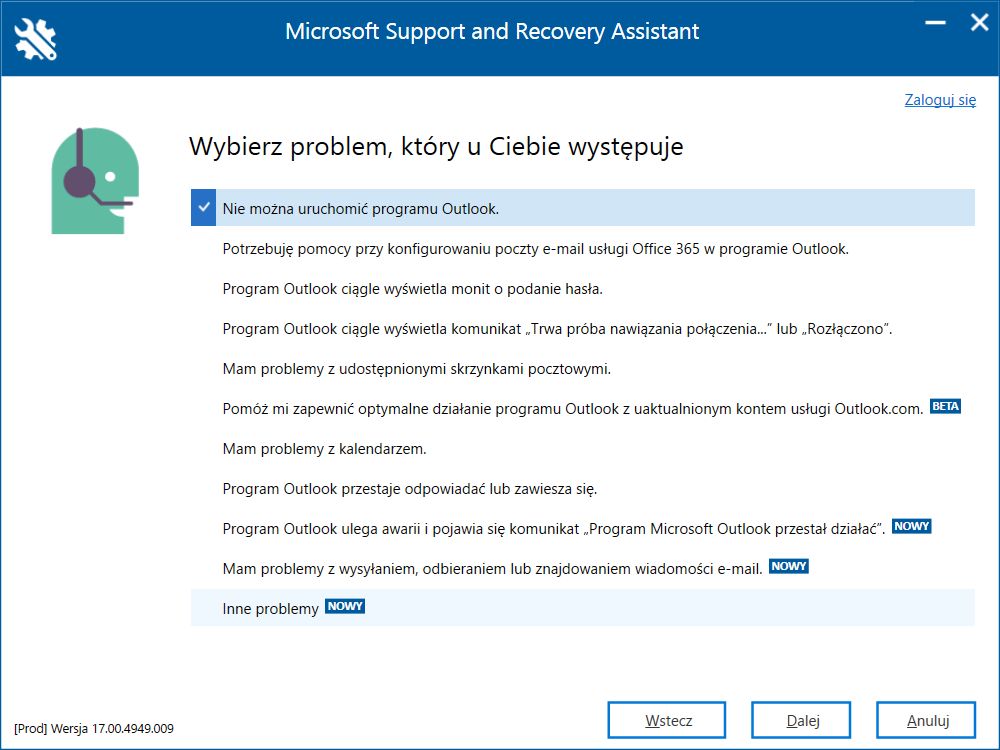The height and width of the screenshot is (750, 1000).
Task: Open the 'Zaloguj się' sign-in link
Action: pyautogui.click(x=940, y=99)
